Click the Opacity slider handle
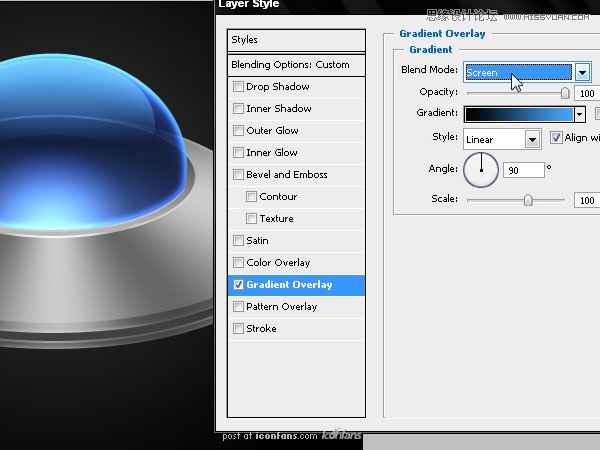 (x=565, y=93)
